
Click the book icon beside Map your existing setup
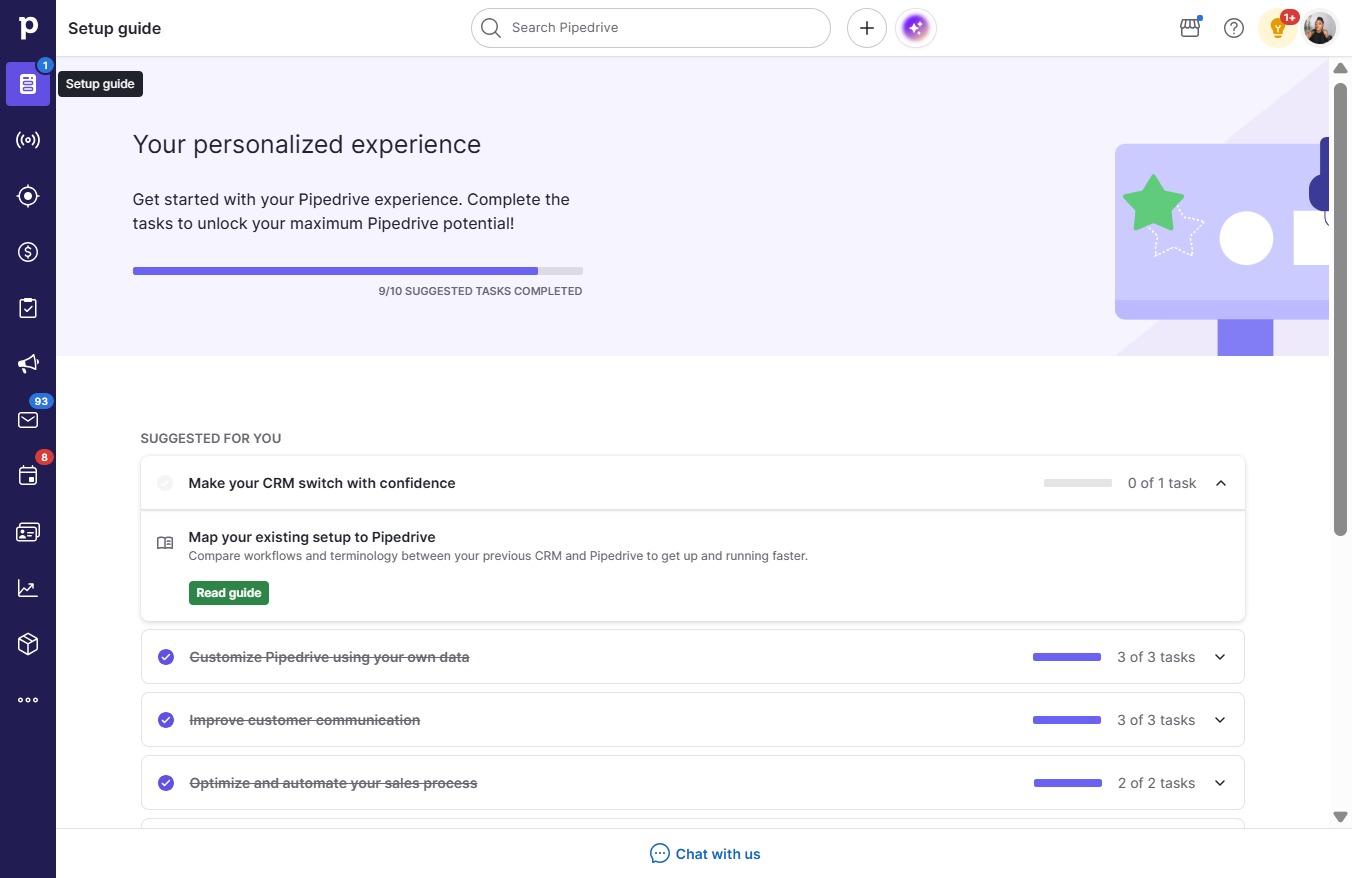pyautogui.click(x=165, y=543)
